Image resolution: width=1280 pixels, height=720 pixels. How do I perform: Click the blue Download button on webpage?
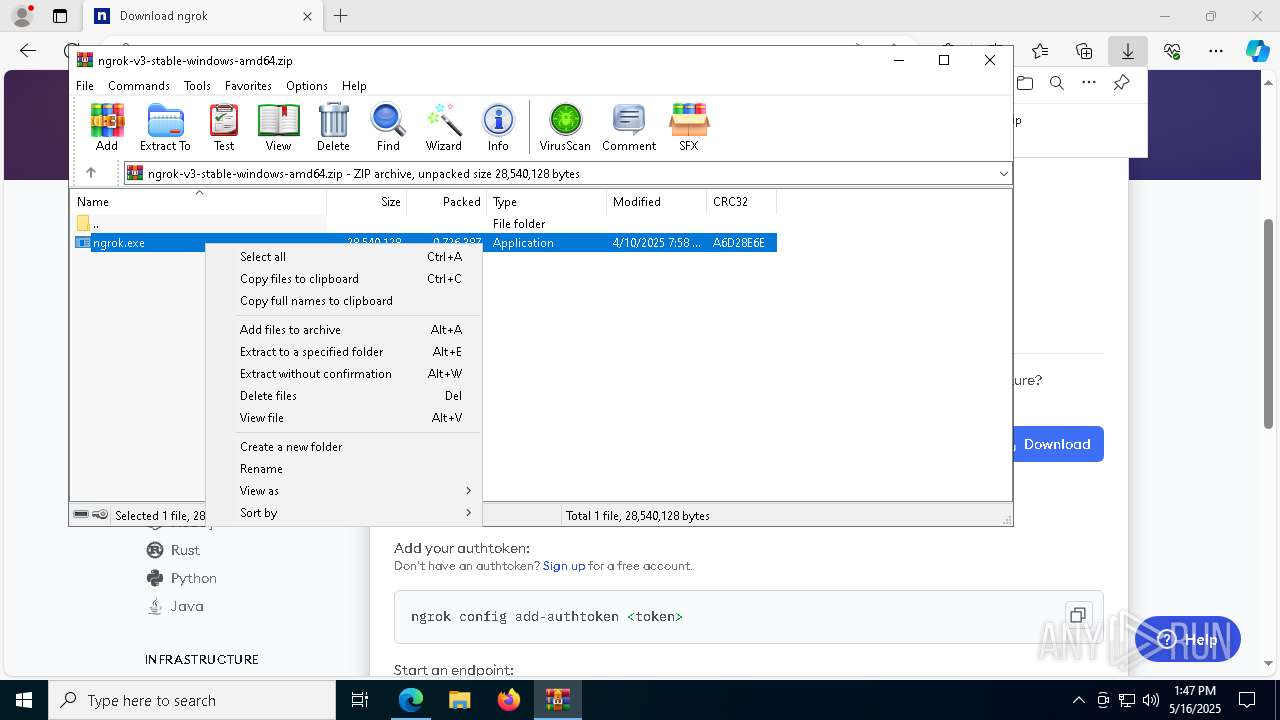click(x=1058, y=444)
